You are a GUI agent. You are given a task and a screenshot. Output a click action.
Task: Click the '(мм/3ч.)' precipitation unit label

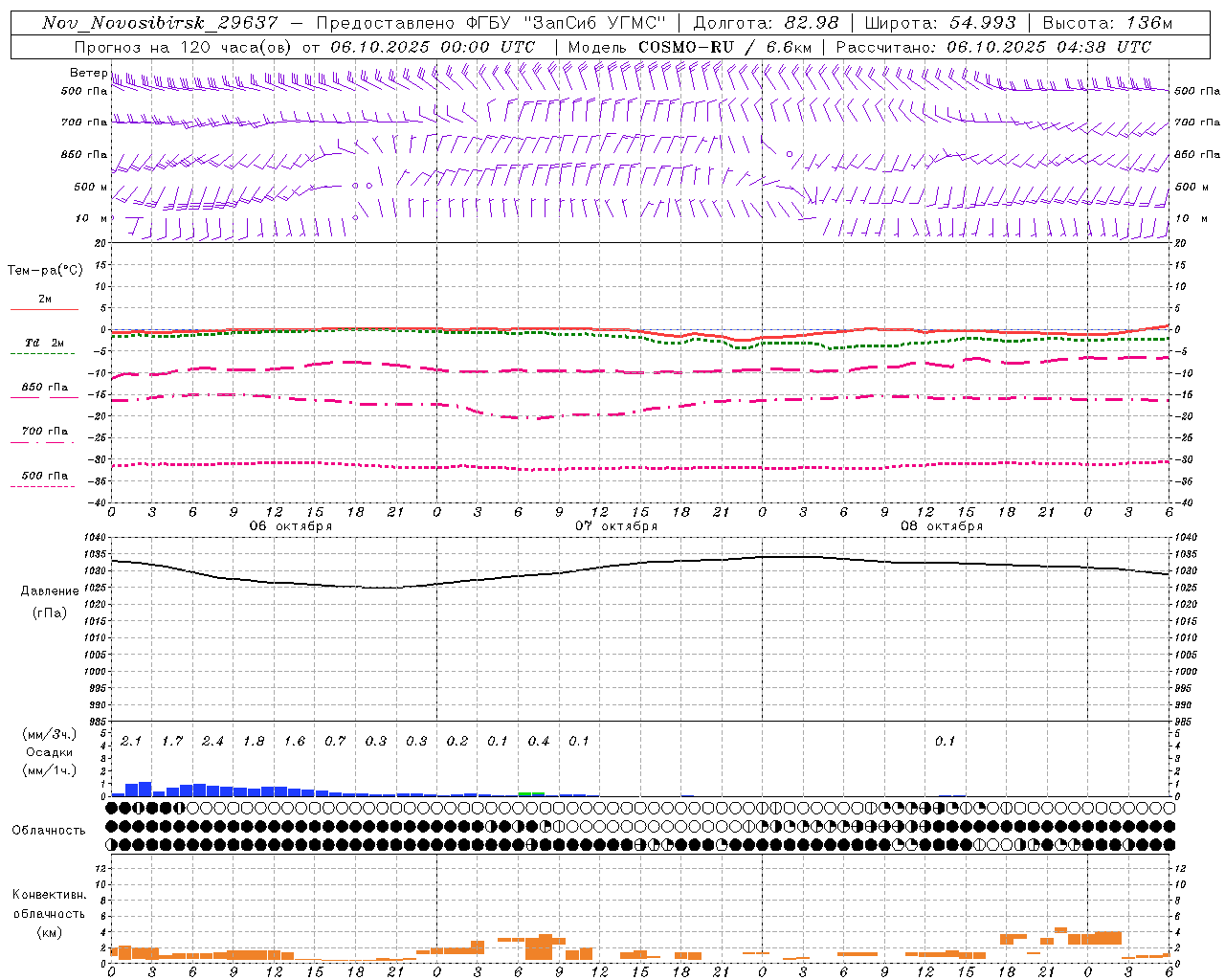(x=50, y=734)
